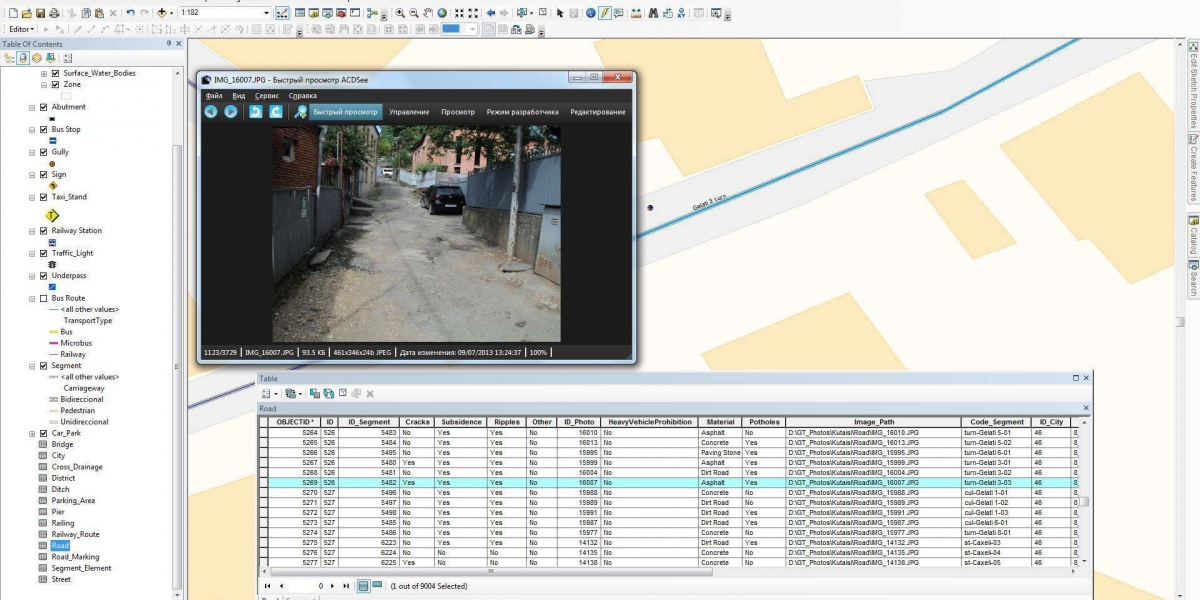This screenshot has height=600, width=1200.
Task: Open the Editor dropdown menu
Action: point(22,29)
